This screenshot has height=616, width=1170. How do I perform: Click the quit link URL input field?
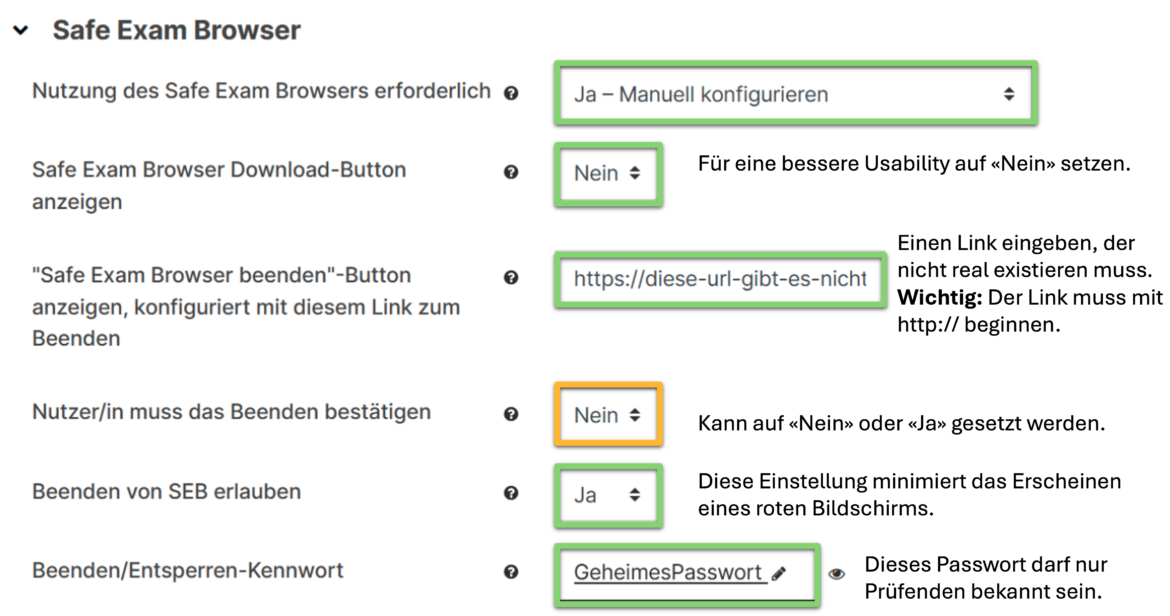click(x=719, y=279)
